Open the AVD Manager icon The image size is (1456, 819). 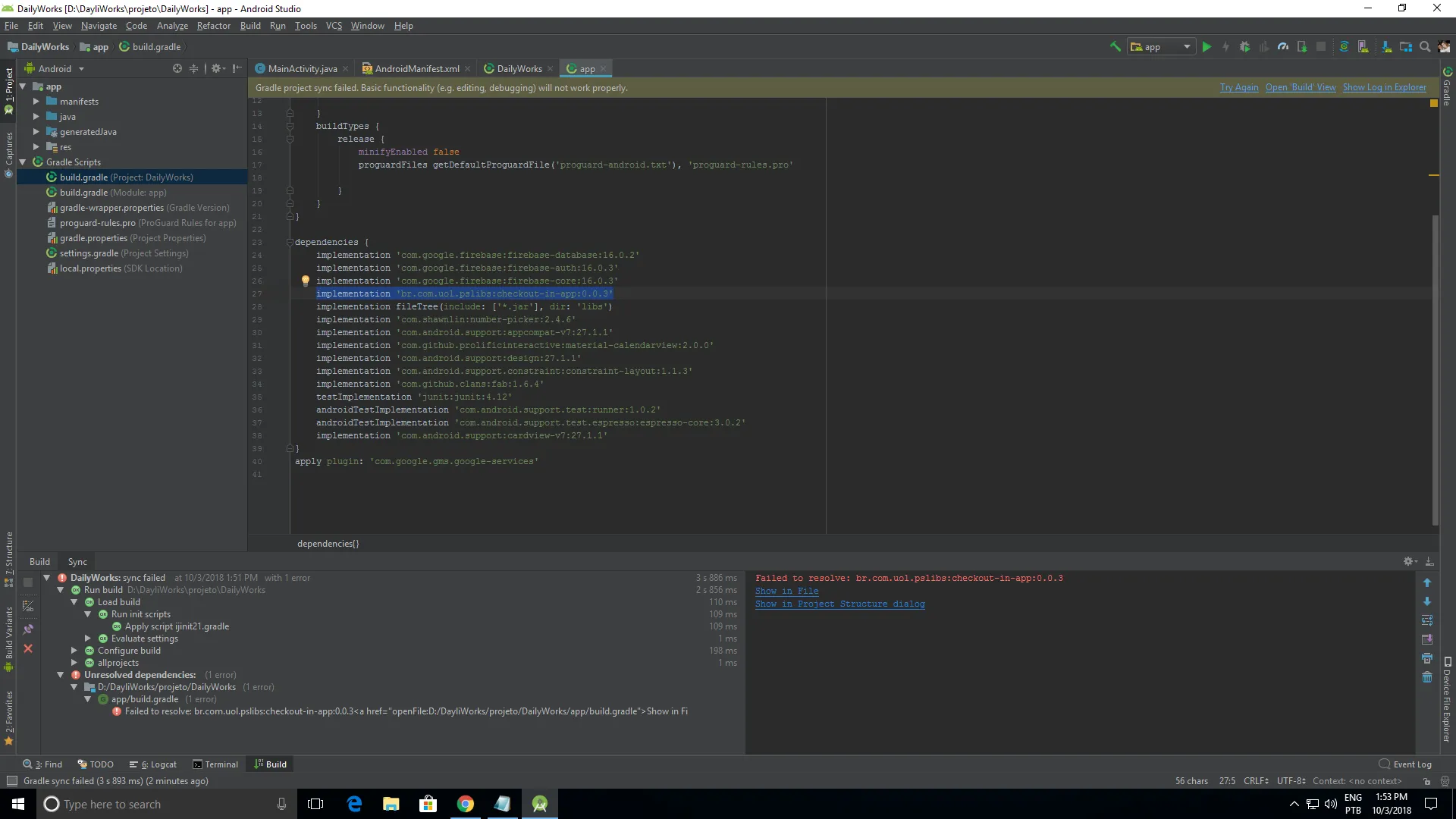(x=1363, y=47)
